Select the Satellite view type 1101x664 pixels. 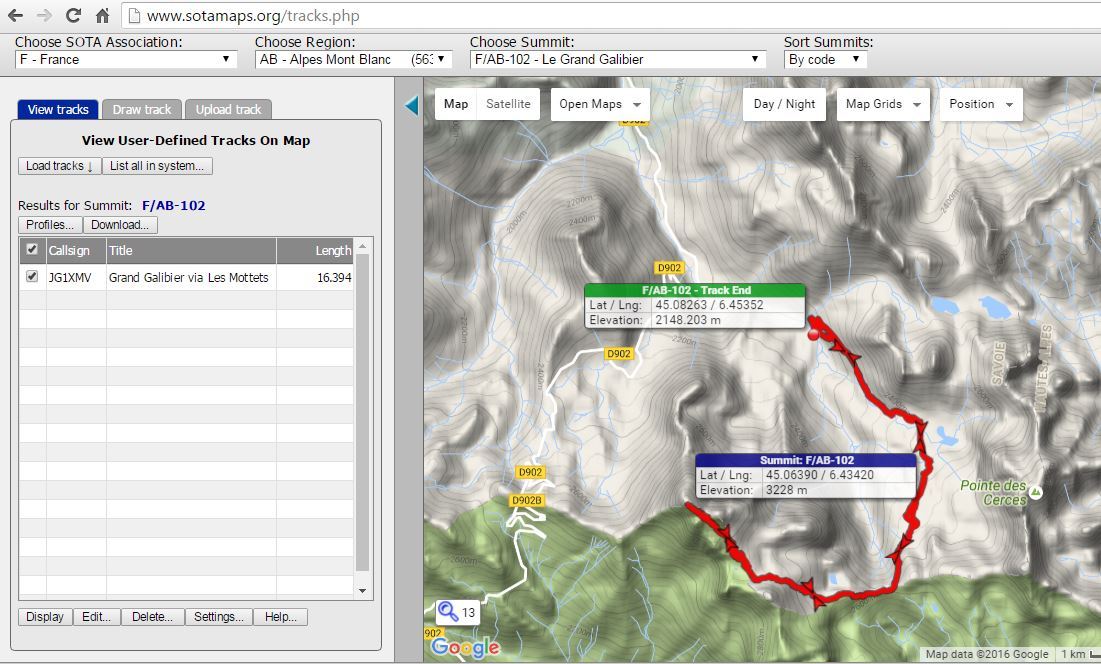tap(508, 104)
